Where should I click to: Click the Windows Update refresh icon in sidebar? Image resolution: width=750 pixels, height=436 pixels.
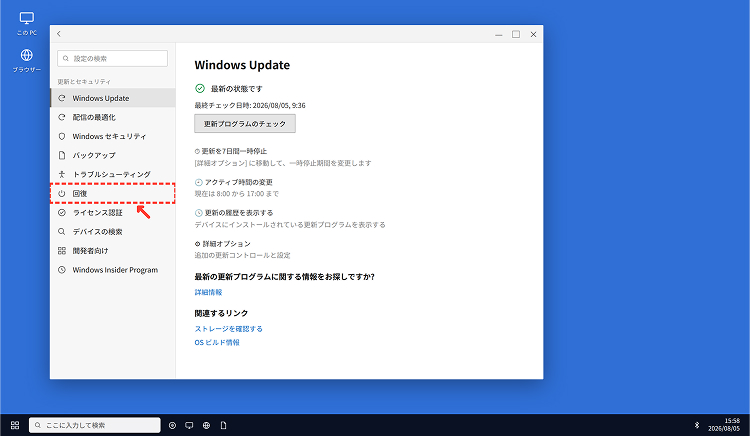tap(62, 98)
